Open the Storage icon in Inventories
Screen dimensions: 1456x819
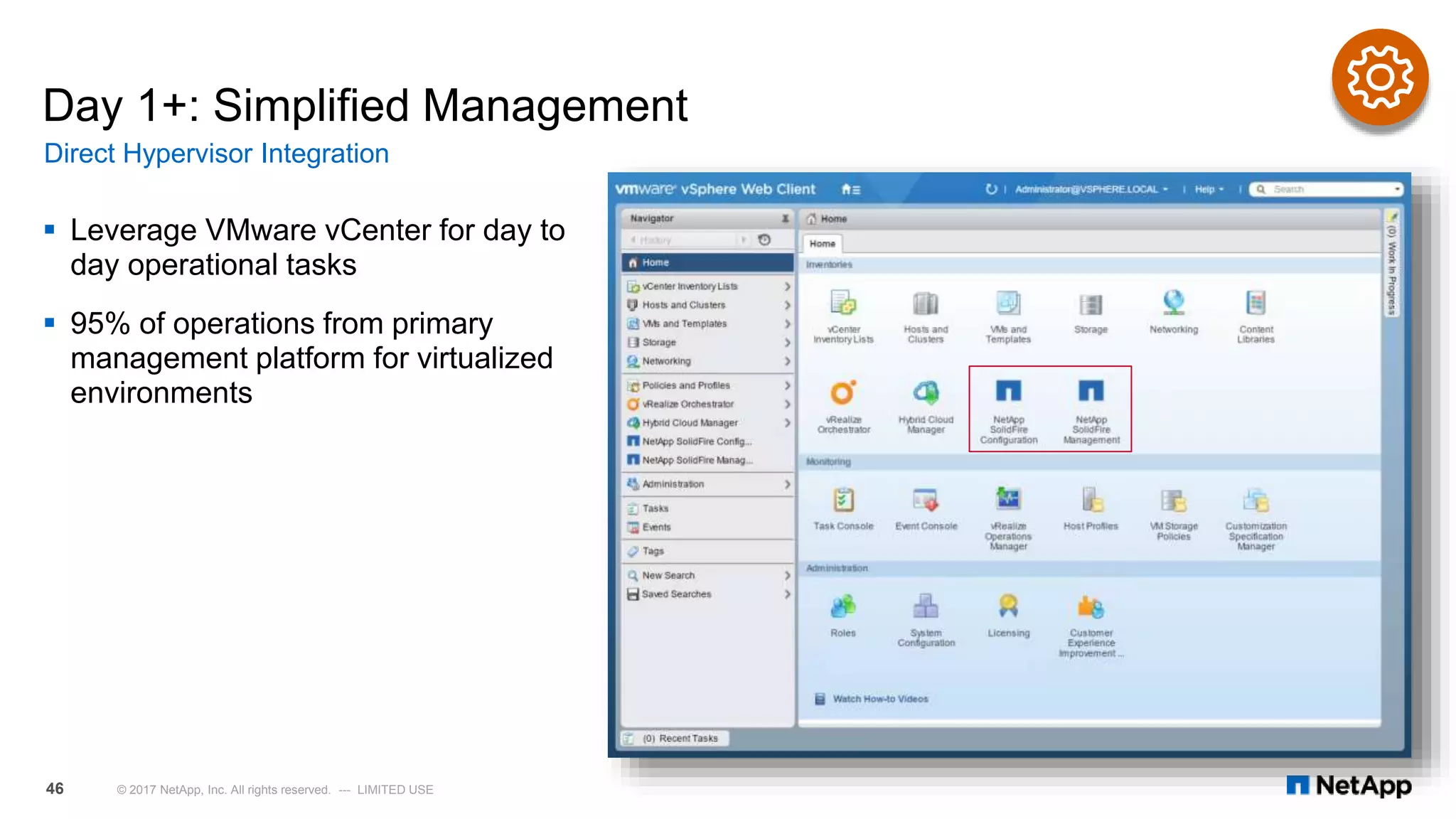[x=1091, y=305]
